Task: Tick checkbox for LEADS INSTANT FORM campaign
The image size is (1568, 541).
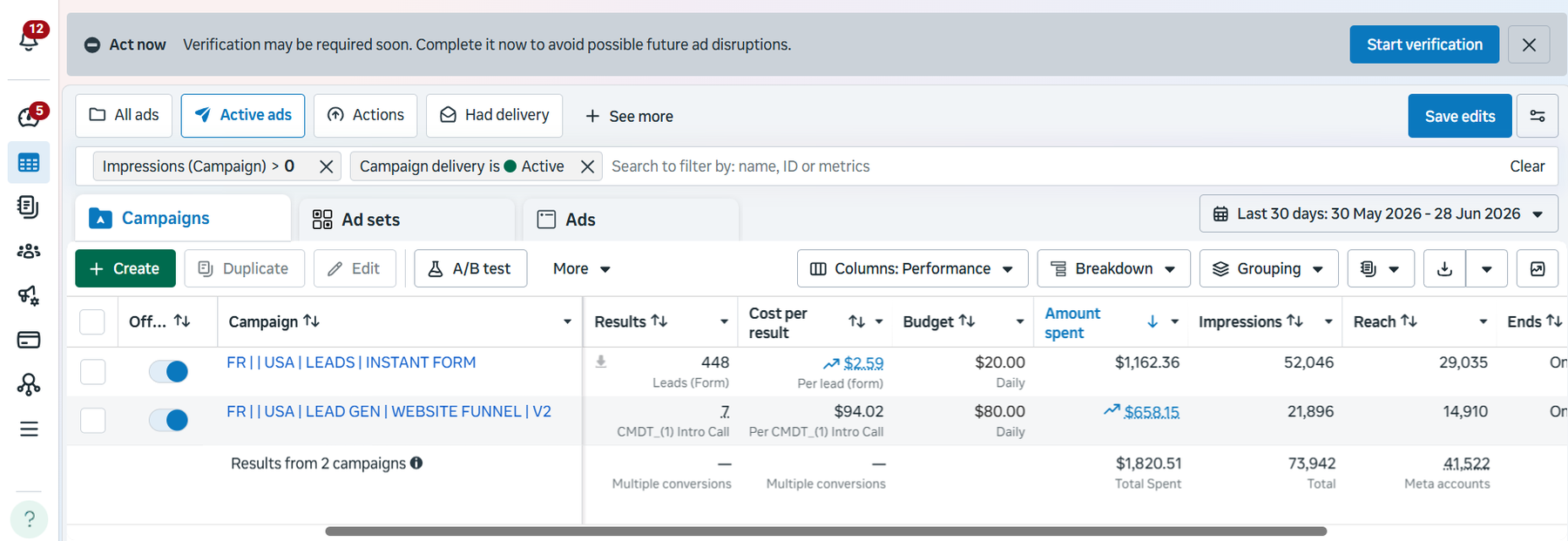Action: pos(92,372)
